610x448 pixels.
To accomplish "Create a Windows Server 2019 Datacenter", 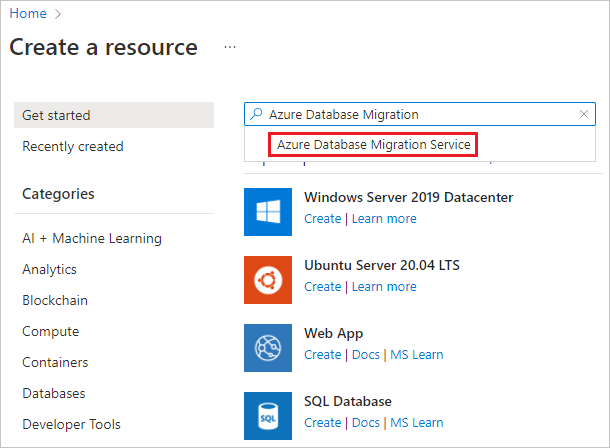I will pos(322,219).
